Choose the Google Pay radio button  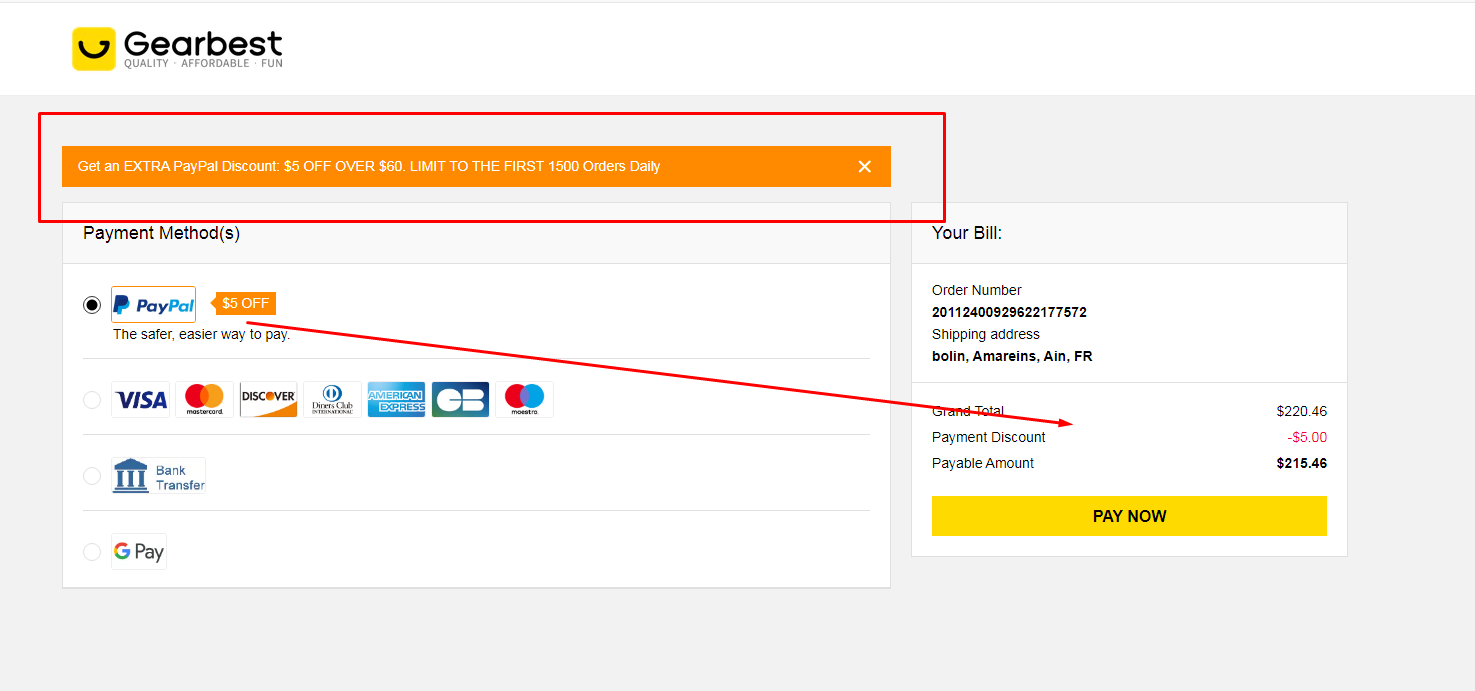(x=92, y=551)
